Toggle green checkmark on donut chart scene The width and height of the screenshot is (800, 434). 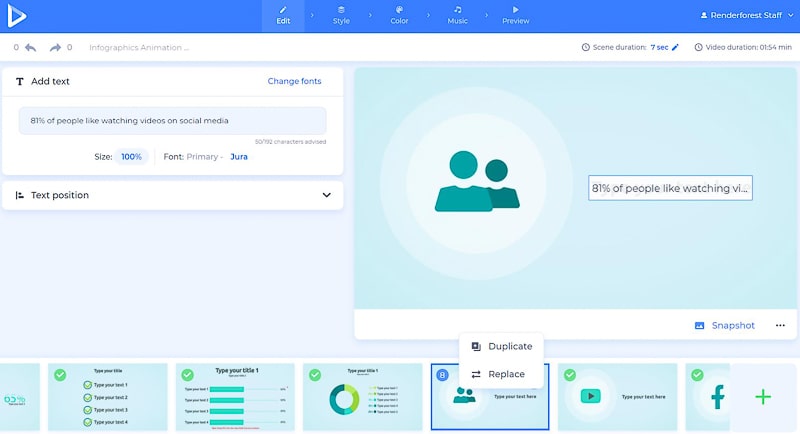coord(315,374)
